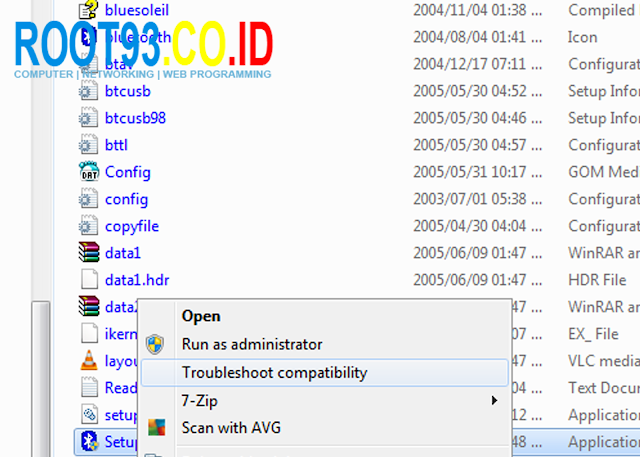Image resolution: width=640 pixels, height=457 pixels.
Task: Click the date 2004/08/04 01:41
Action: [x=478, y=37]
